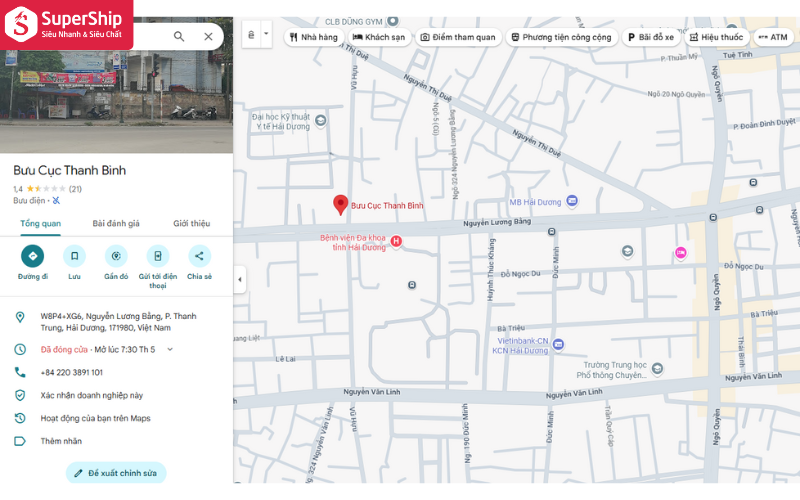
Task: Click Thêm nhãn to add a label
Action: pyautogui.click(x=61, y=441)
